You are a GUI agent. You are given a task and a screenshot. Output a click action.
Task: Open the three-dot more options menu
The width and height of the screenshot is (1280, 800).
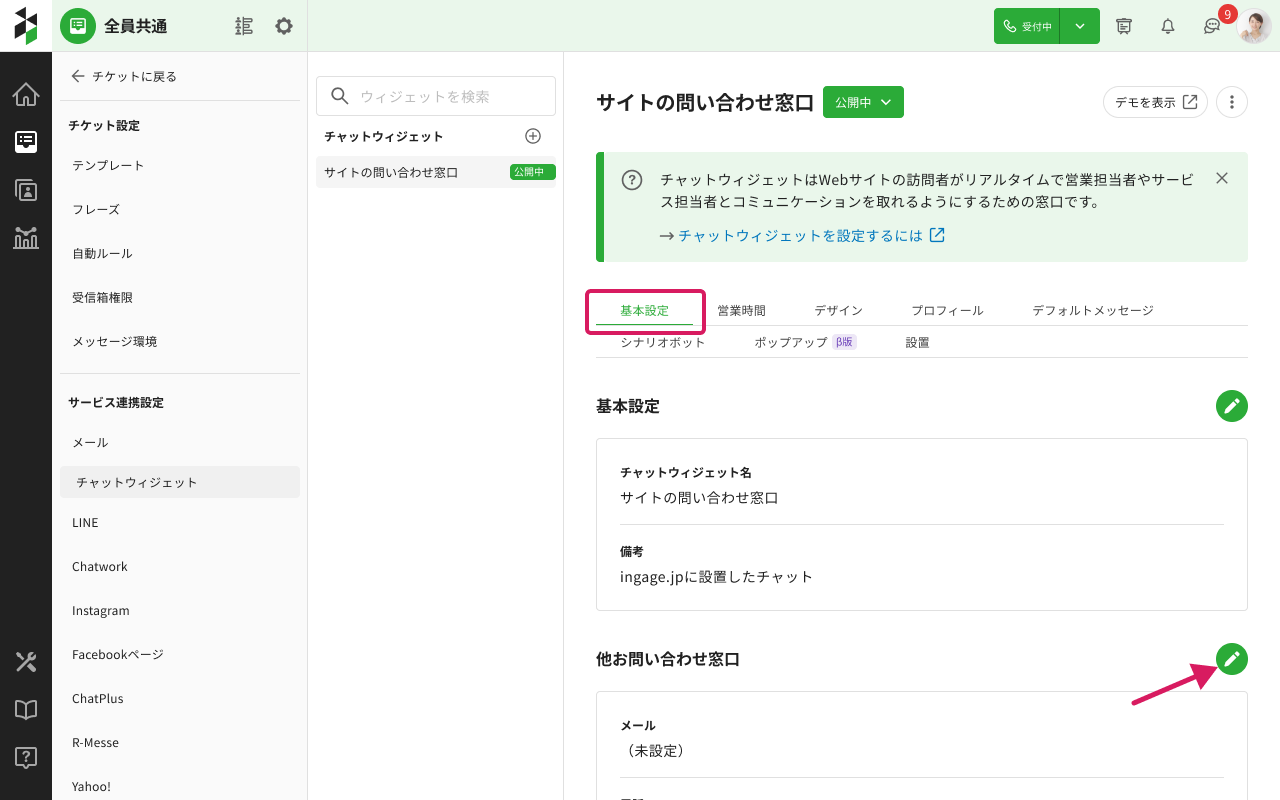point(1231,102)
